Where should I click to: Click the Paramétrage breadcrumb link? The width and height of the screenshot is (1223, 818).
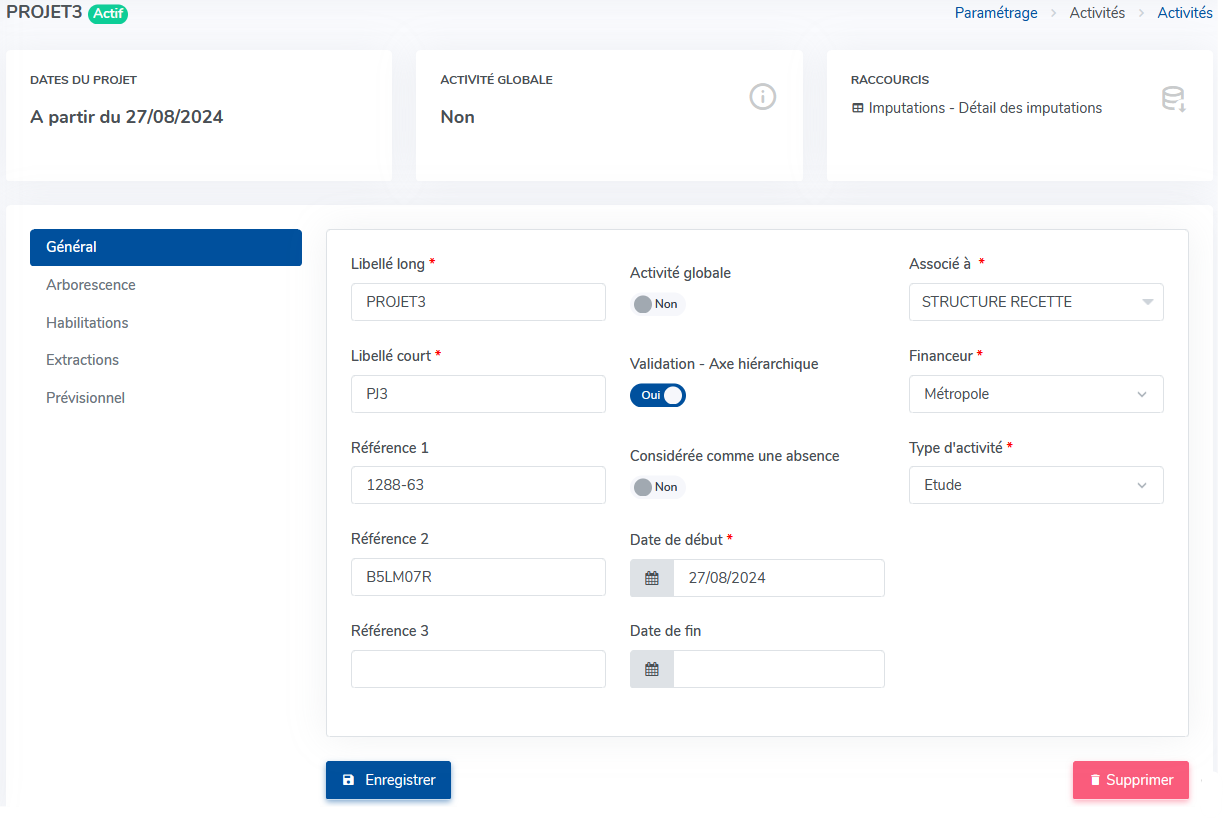pyautogui.click(x=995, y=13)
